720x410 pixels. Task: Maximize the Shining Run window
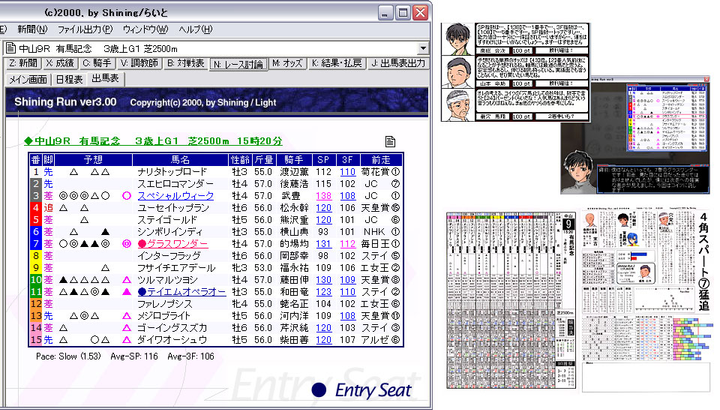[403, 12]
